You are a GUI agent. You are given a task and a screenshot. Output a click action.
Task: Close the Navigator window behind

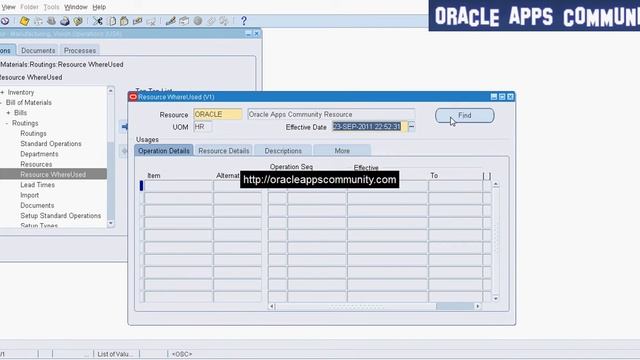click(256, 33)
